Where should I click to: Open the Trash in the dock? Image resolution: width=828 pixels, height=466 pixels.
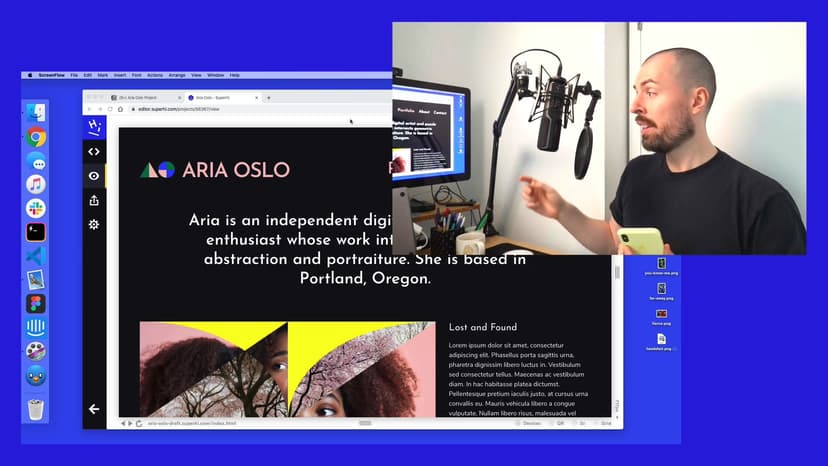pos(36,409)
